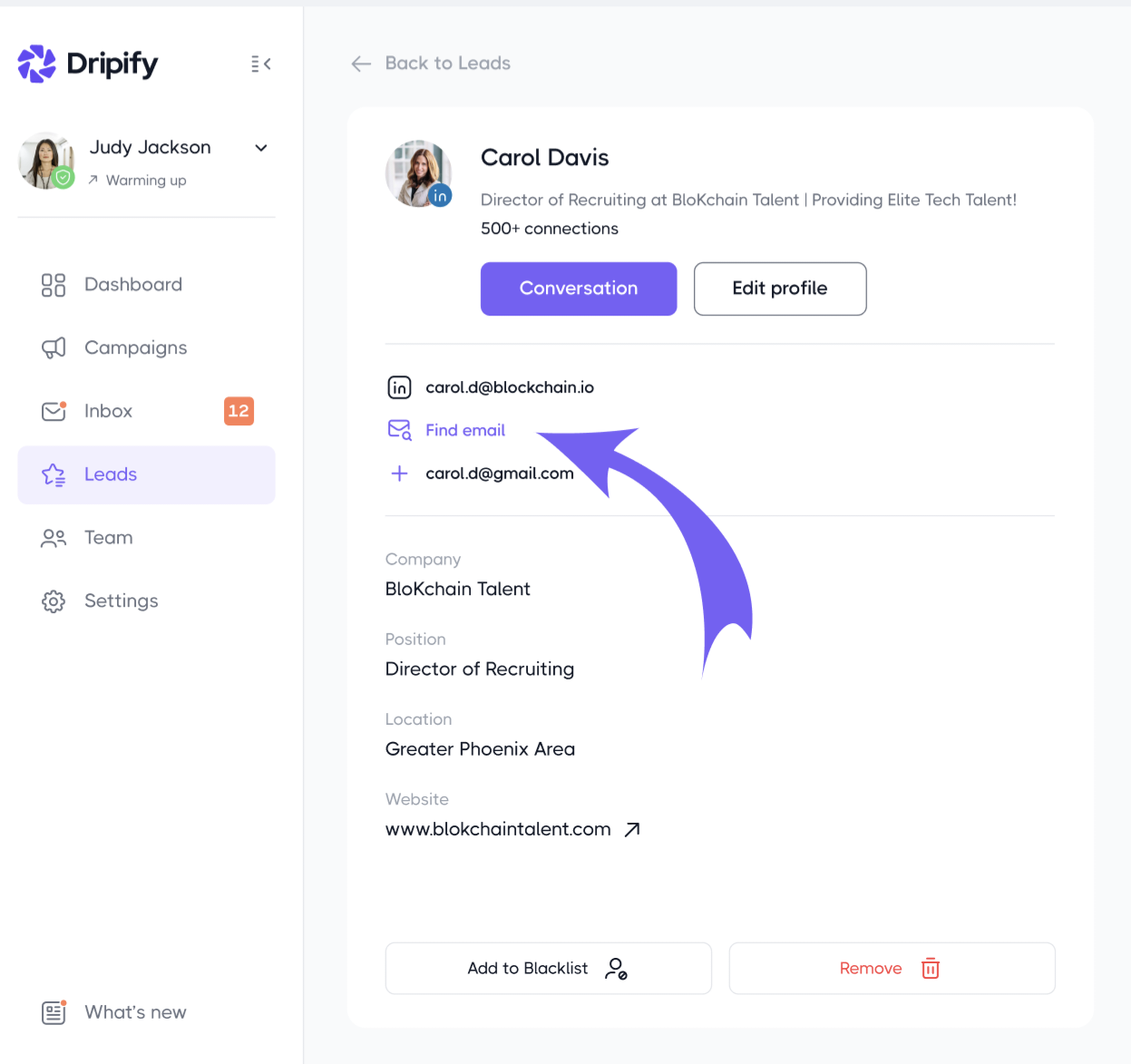Viewport: 1131px width, 1064px height.
Task: Click the external link arrow icon
Action: point(632,829)
